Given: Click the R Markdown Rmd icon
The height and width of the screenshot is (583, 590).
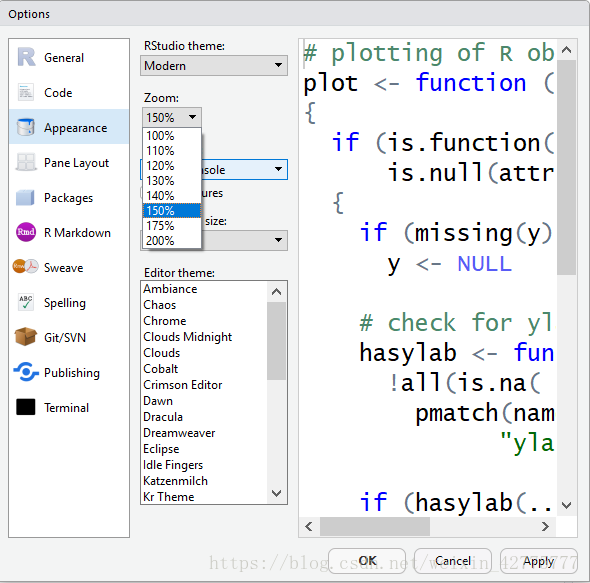Looking at the screenshot, I should 26,232.
